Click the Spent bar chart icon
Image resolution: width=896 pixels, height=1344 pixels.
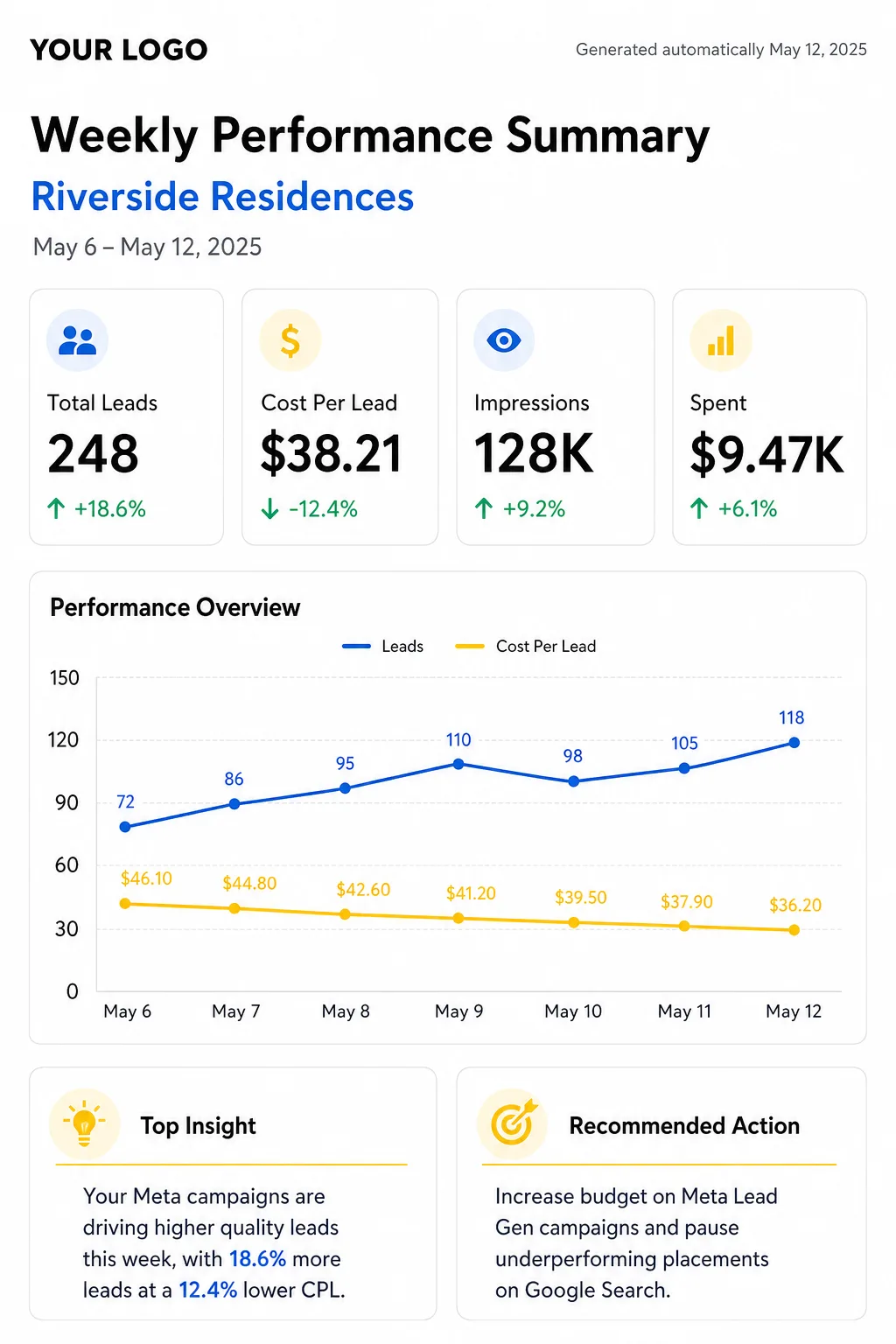click(721, 340)
